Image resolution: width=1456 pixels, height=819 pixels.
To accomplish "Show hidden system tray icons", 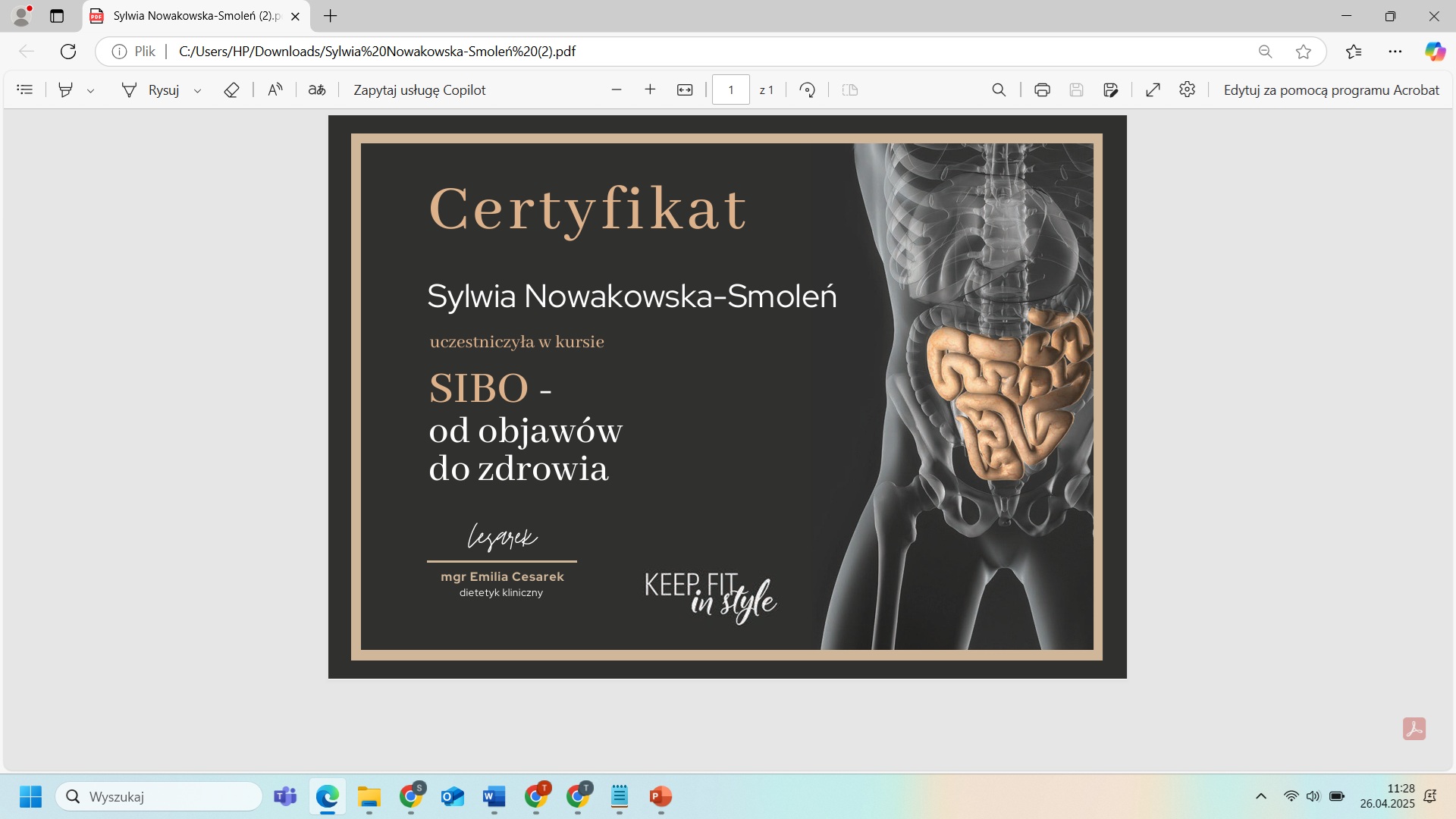I will coord(1261,796).
